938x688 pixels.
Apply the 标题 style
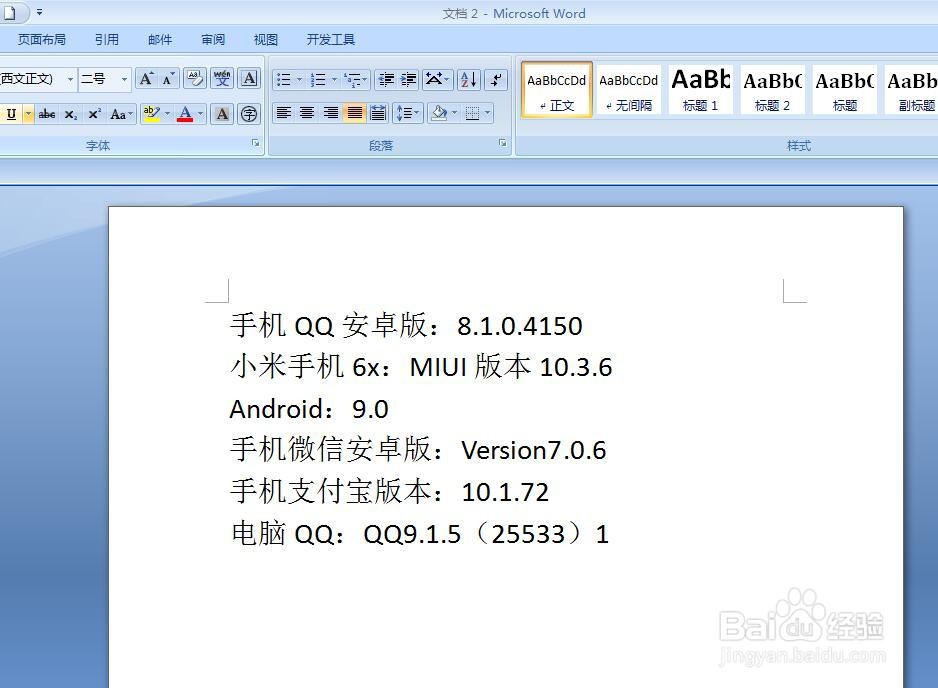(845, 89)
